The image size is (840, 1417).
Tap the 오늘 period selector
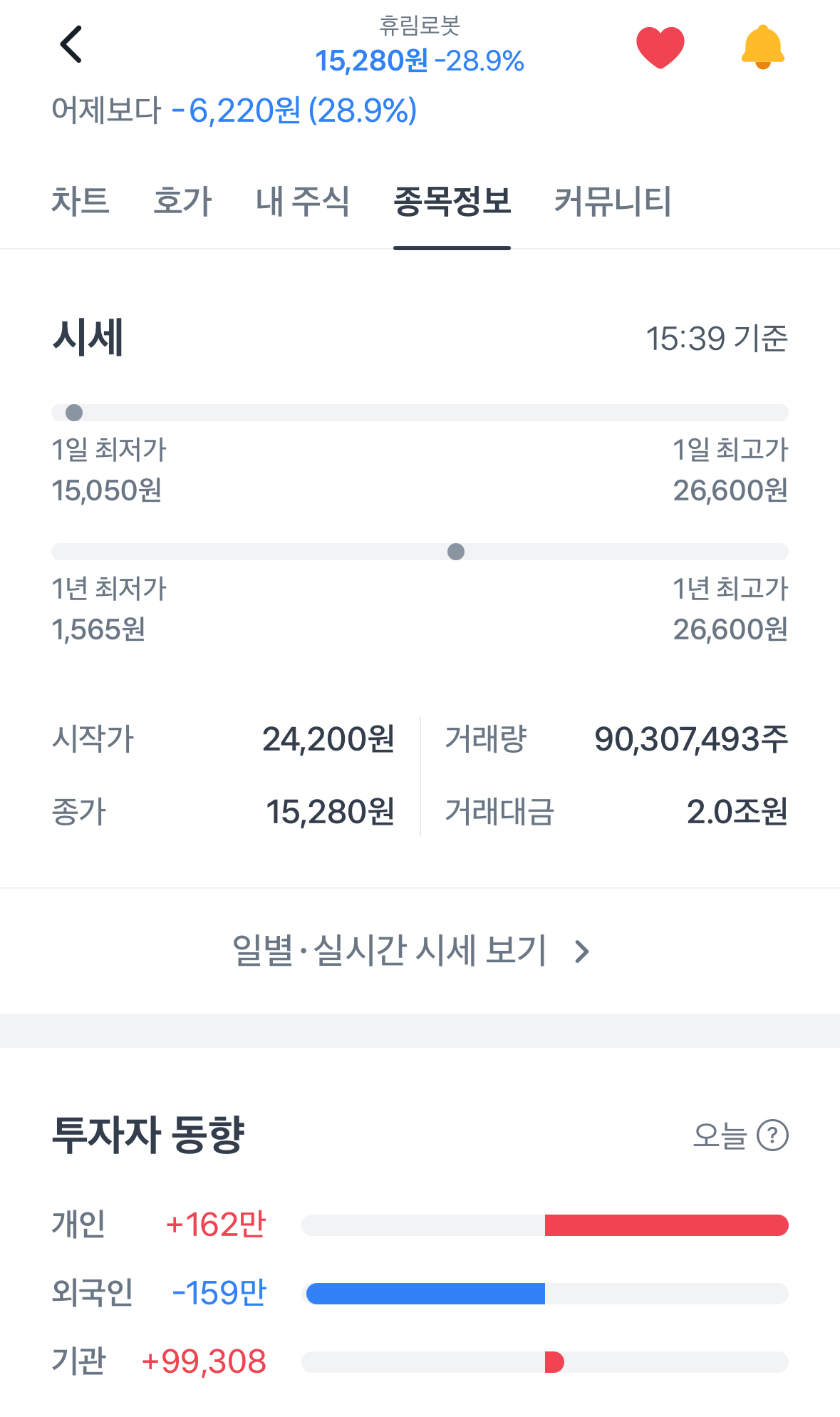click(x=720, y=1135)
